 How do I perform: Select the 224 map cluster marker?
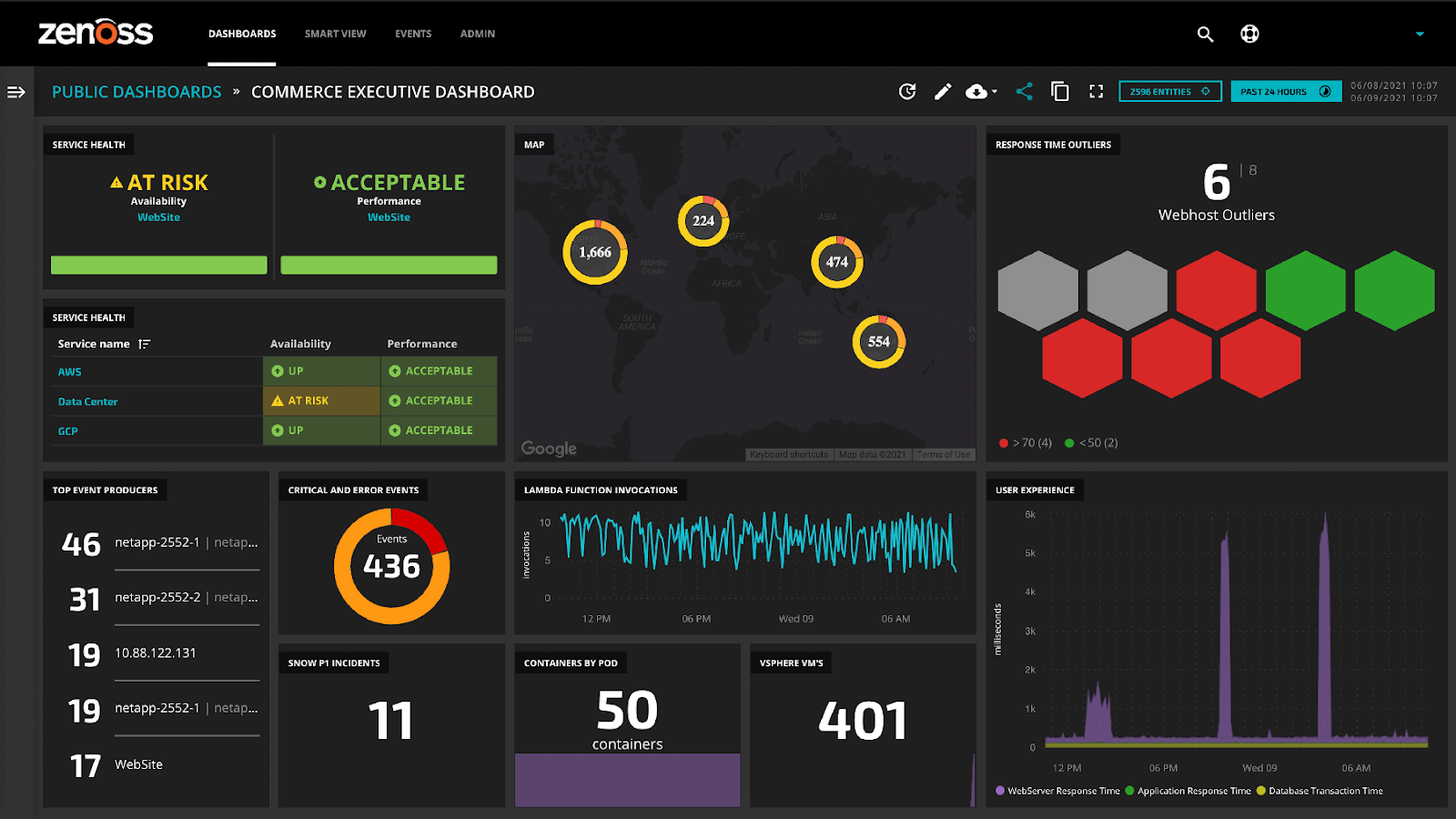(703, 220)
